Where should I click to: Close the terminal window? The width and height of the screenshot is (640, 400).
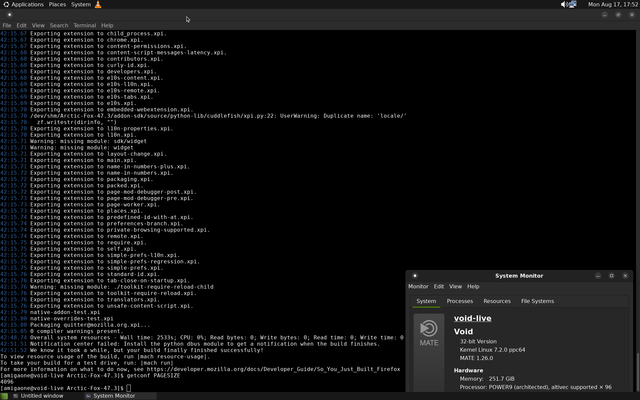pos(632,15)
